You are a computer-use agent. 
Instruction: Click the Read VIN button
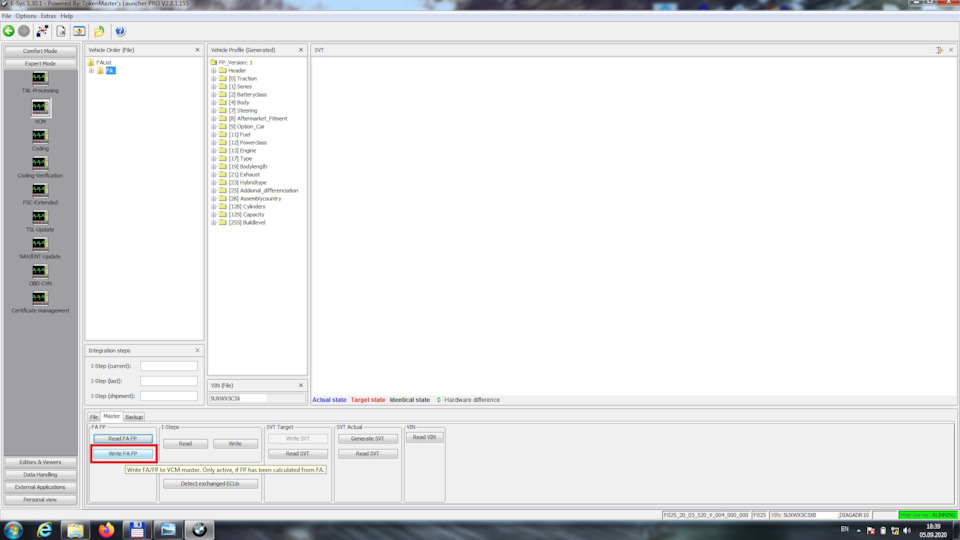[x=424, y=437]
